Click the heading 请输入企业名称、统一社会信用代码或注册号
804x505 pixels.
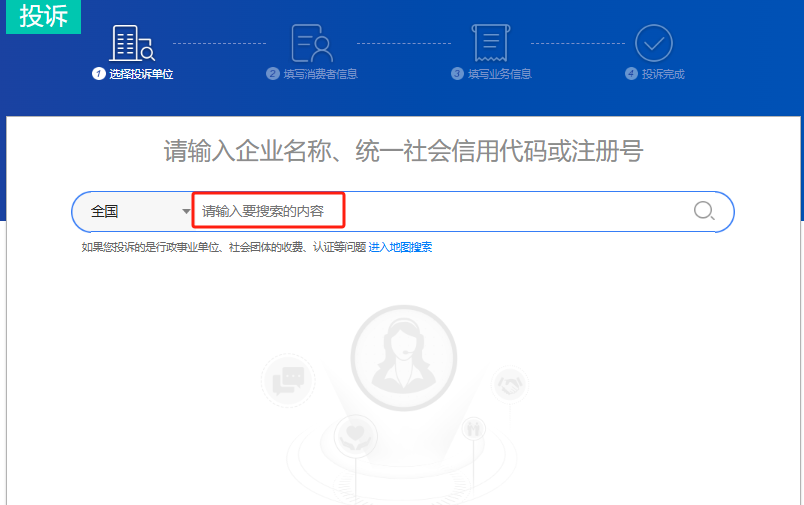(x=403, y=151)
